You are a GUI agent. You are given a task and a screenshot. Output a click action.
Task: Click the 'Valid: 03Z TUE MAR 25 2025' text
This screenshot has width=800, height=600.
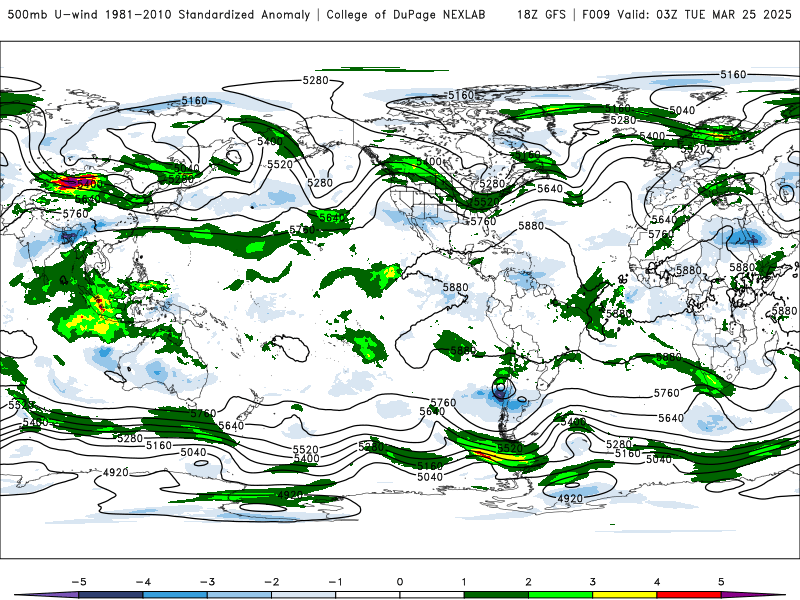(704, 15)
